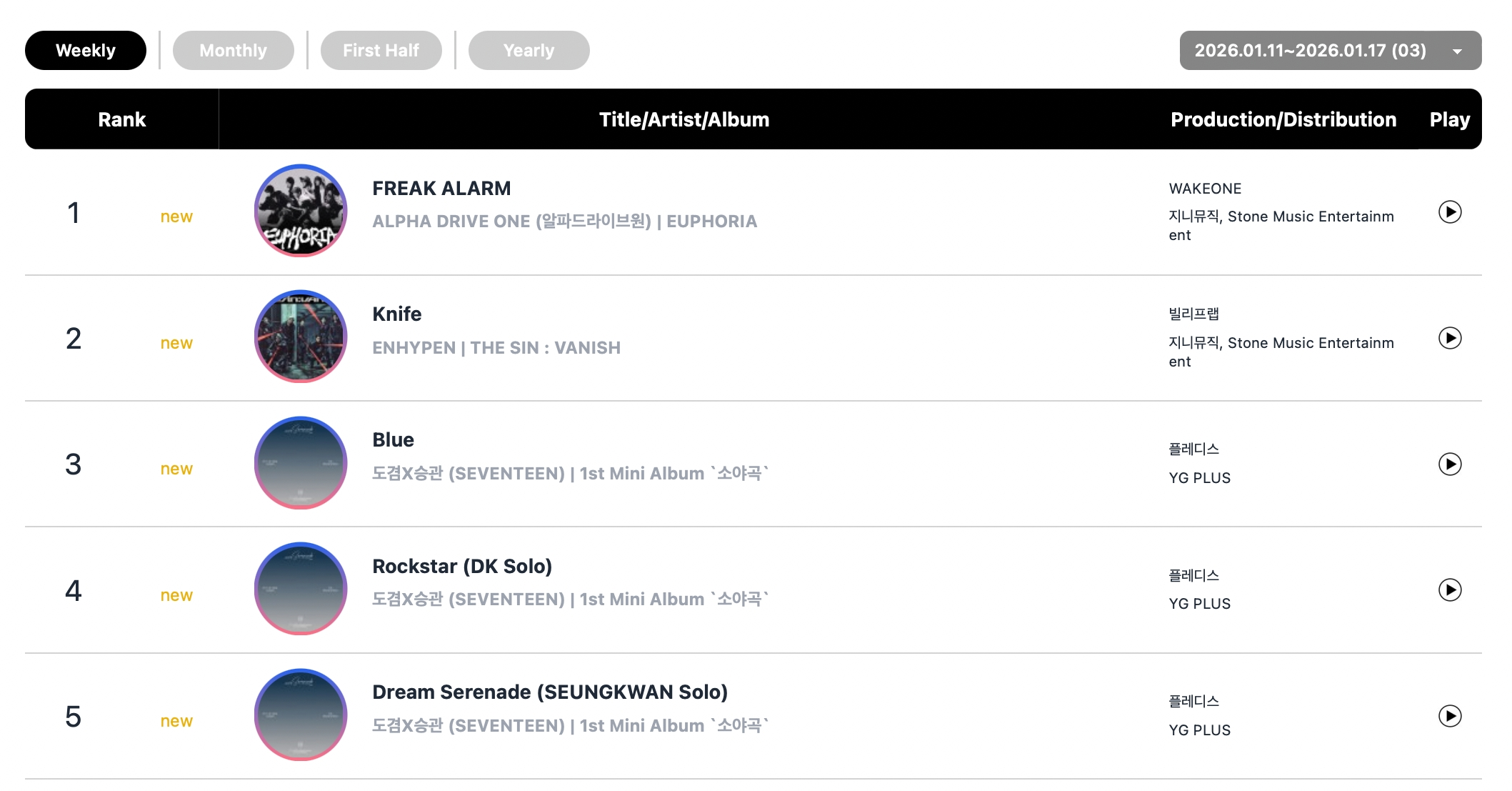Image resolution: width=1512 pixels, height=791 pixels.
Task: Switch to First Half chart tab
Action: point(381,51)
